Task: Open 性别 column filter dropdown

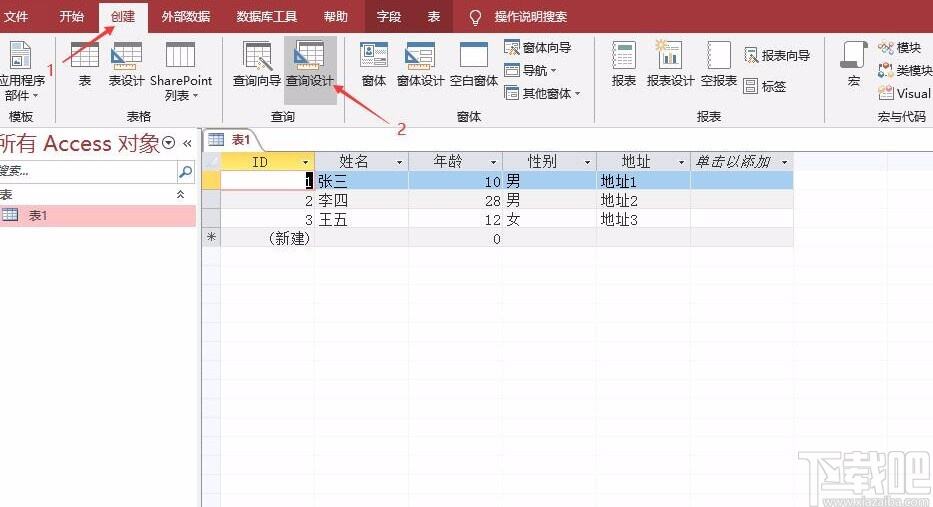Action: pyautogui.click(x=587, y=162)
